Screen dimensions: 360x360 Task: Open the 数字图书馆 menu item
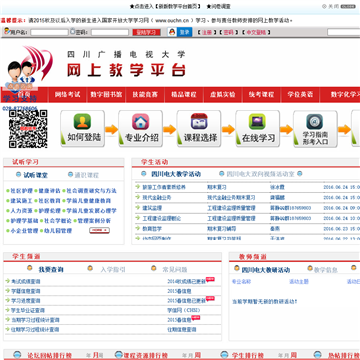106,94
